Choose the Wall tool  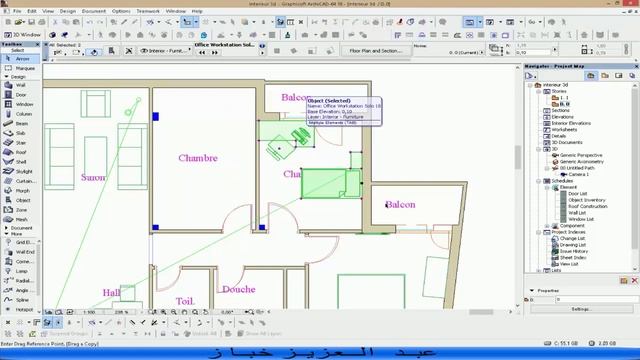[x=20, y=85]
